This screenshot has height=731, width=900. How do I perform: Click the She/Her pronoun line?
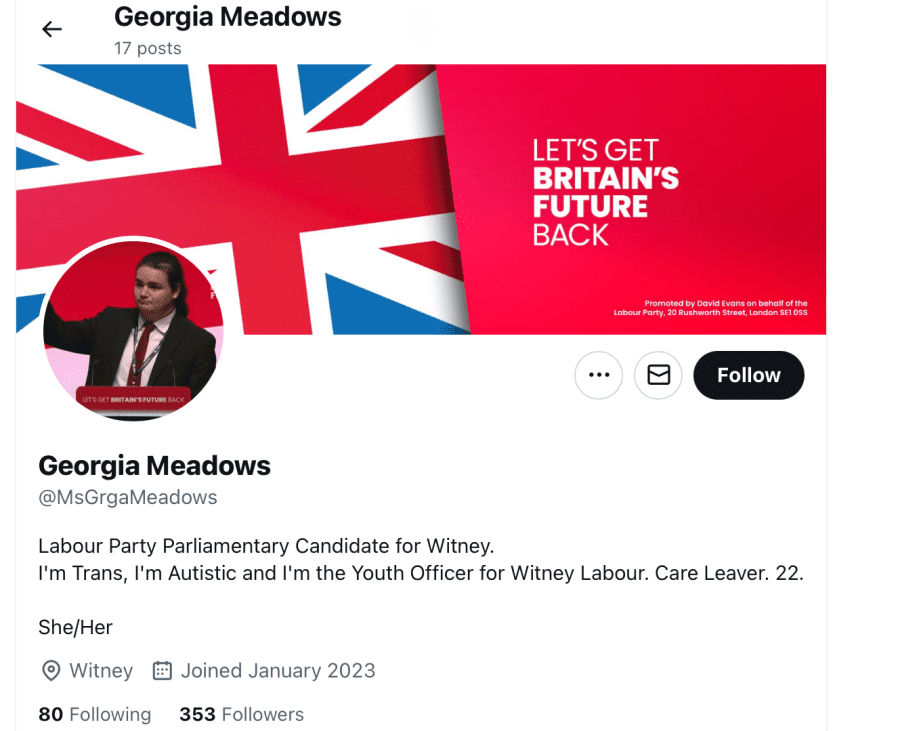click(75, 627)
